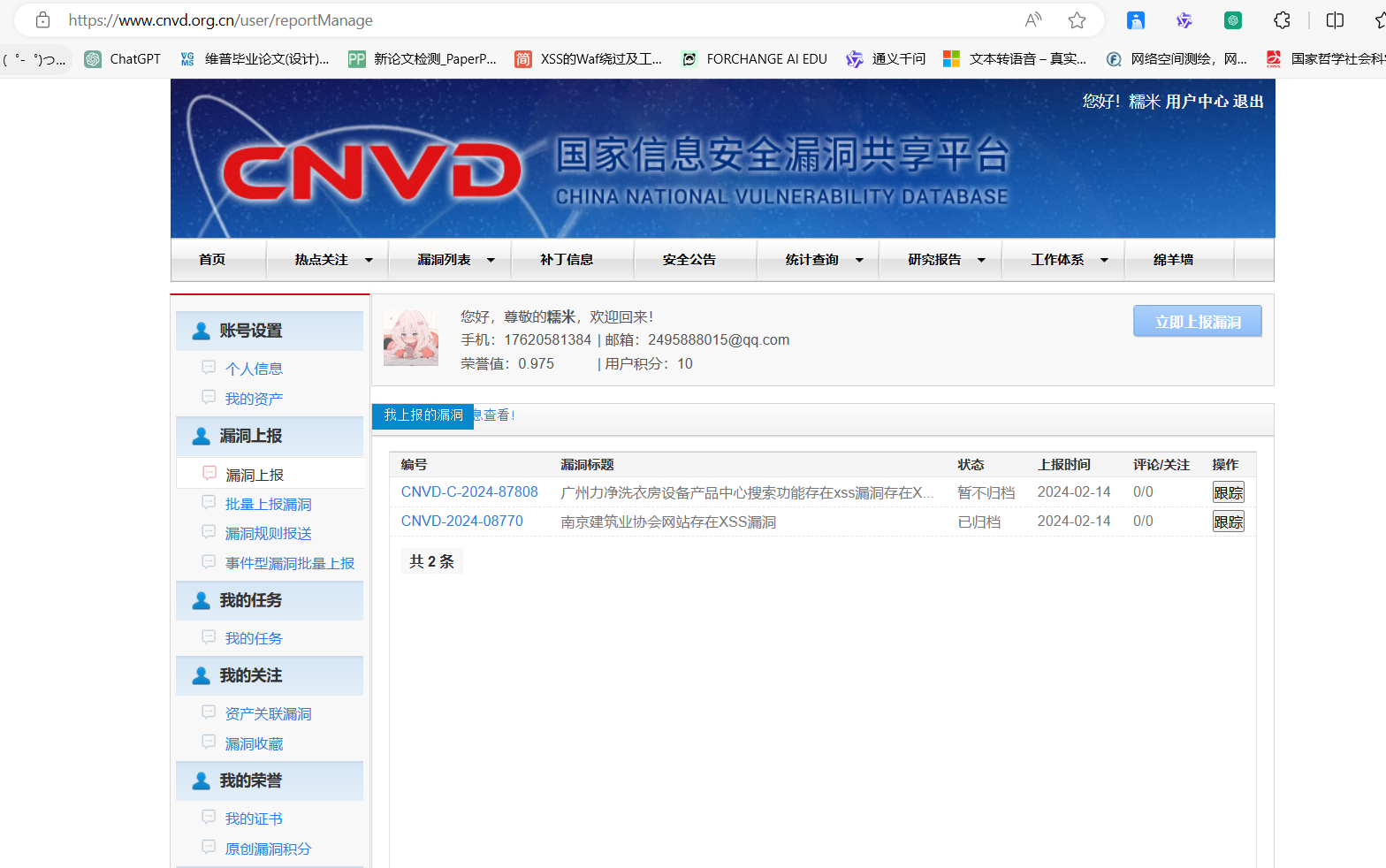The height and width of the screenshot is (868, 1386).
Task: Open 批量上报漏洞 in sidebar
Action: tap(268, 504)
